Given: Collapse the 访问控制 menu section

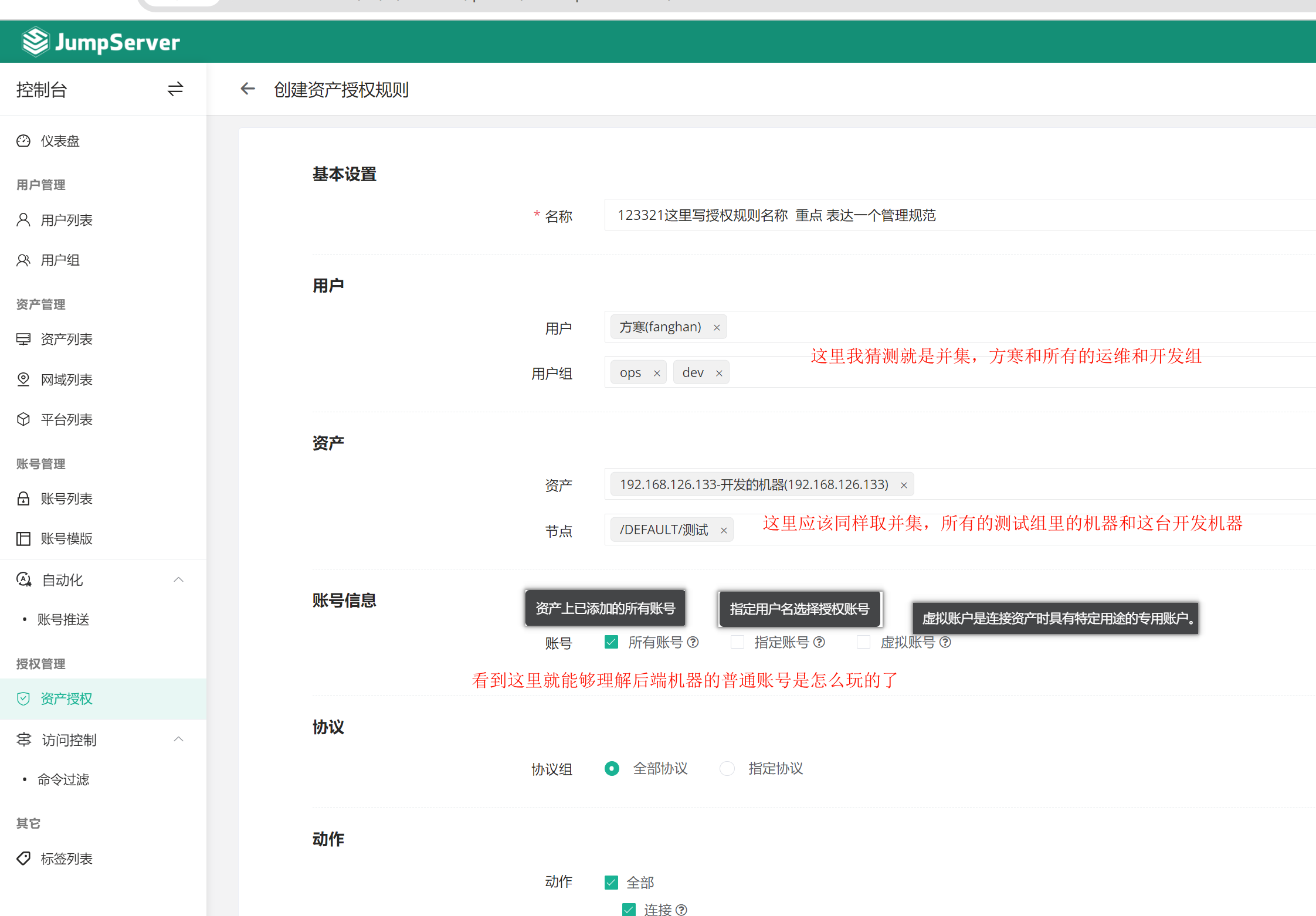Looking at the screenshot, I should (x=178, y=739).
